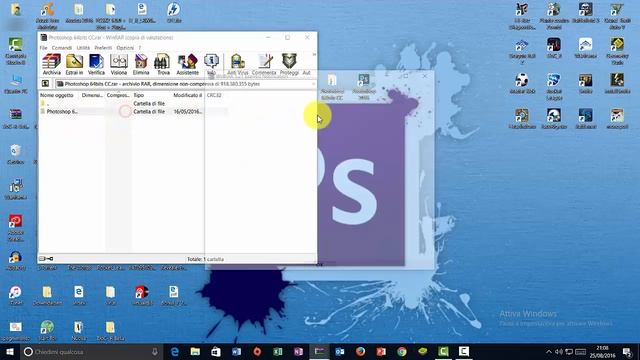Screen dimensions: 640x360
Task: Click the key/drive icon in WinRAR status bar
Action: point(46,259)
